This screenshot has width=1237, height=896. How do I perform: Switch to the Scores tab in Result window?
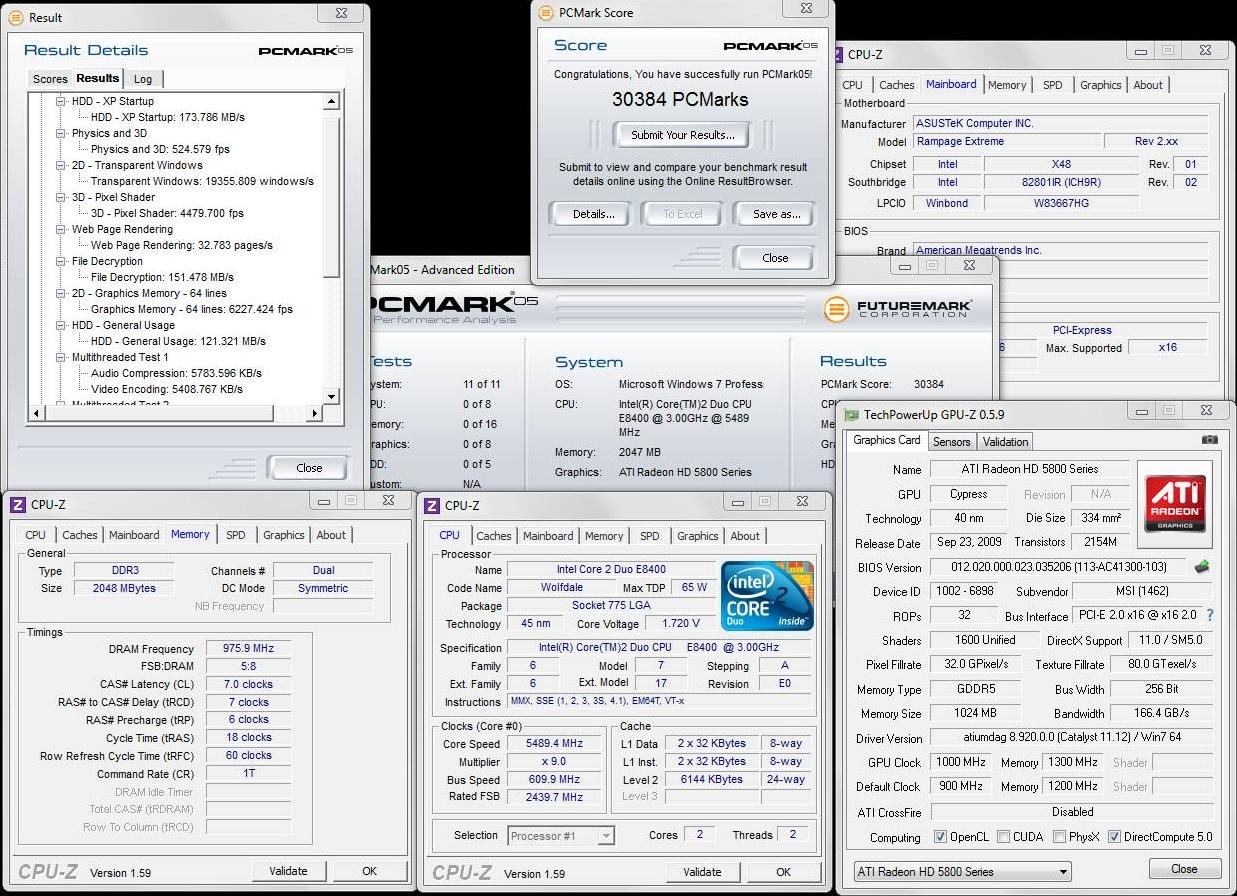pos(50,79)
